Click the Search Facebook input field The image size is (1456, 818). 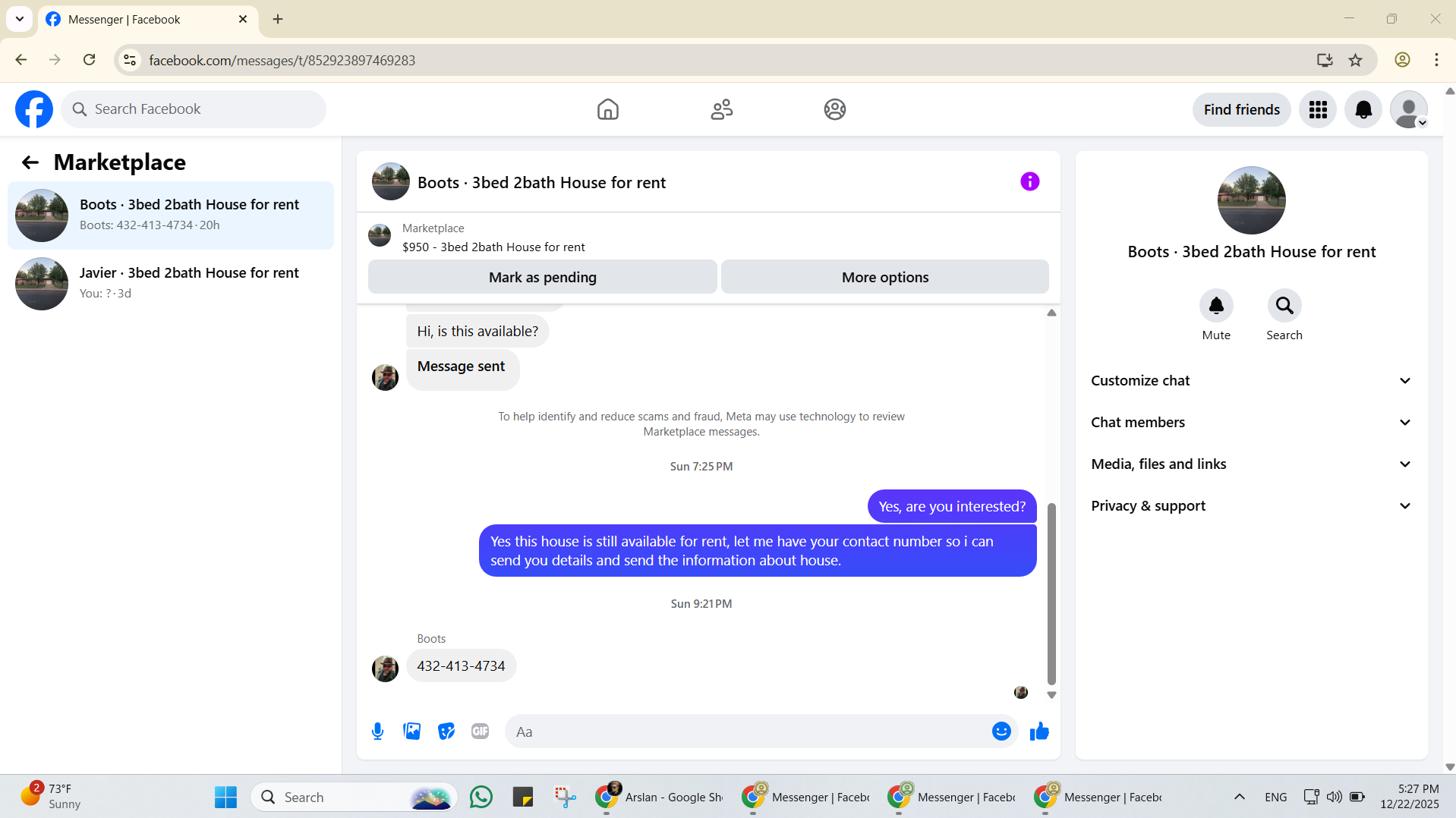coord(194,109)
